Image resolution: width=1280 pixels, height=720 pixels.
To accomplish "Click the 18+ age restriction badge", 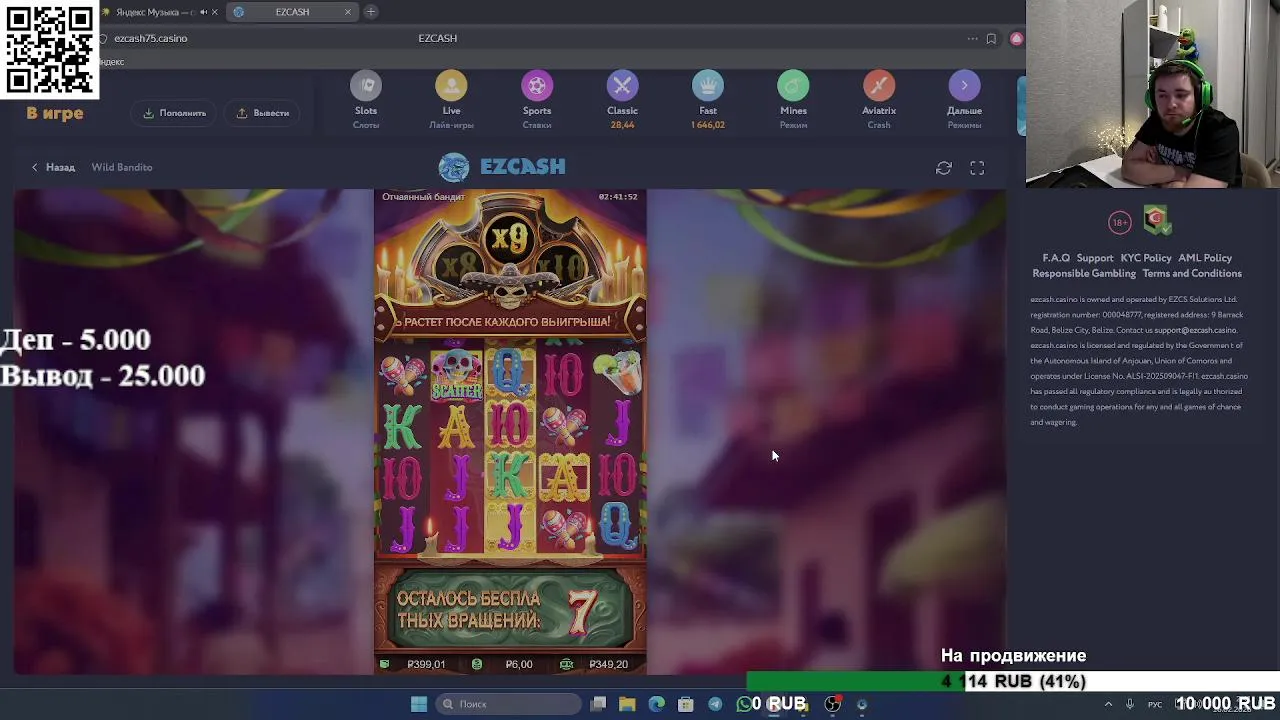I will pos(1119,222).
